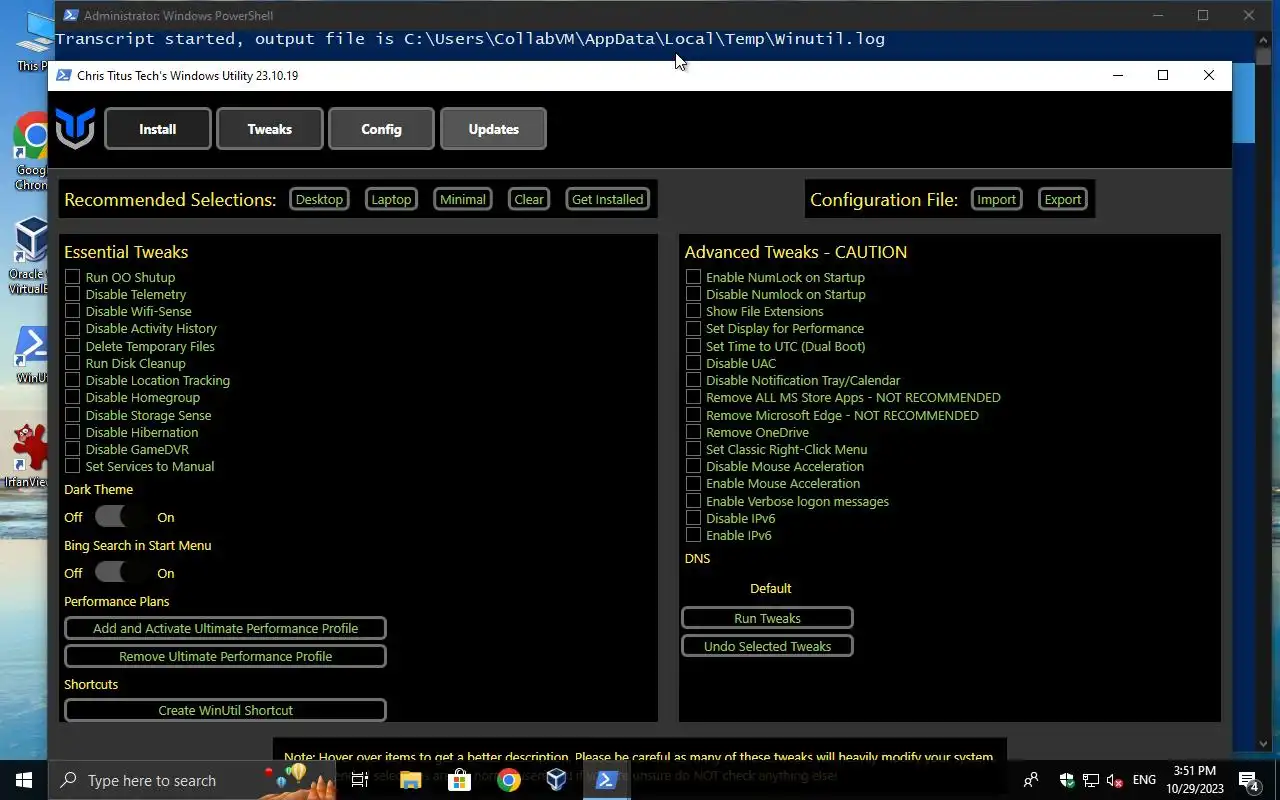The height and width of the screenshot is (800, 1280).
Task: Click the Run Tweaks button
Action: (x=767, y=618)
